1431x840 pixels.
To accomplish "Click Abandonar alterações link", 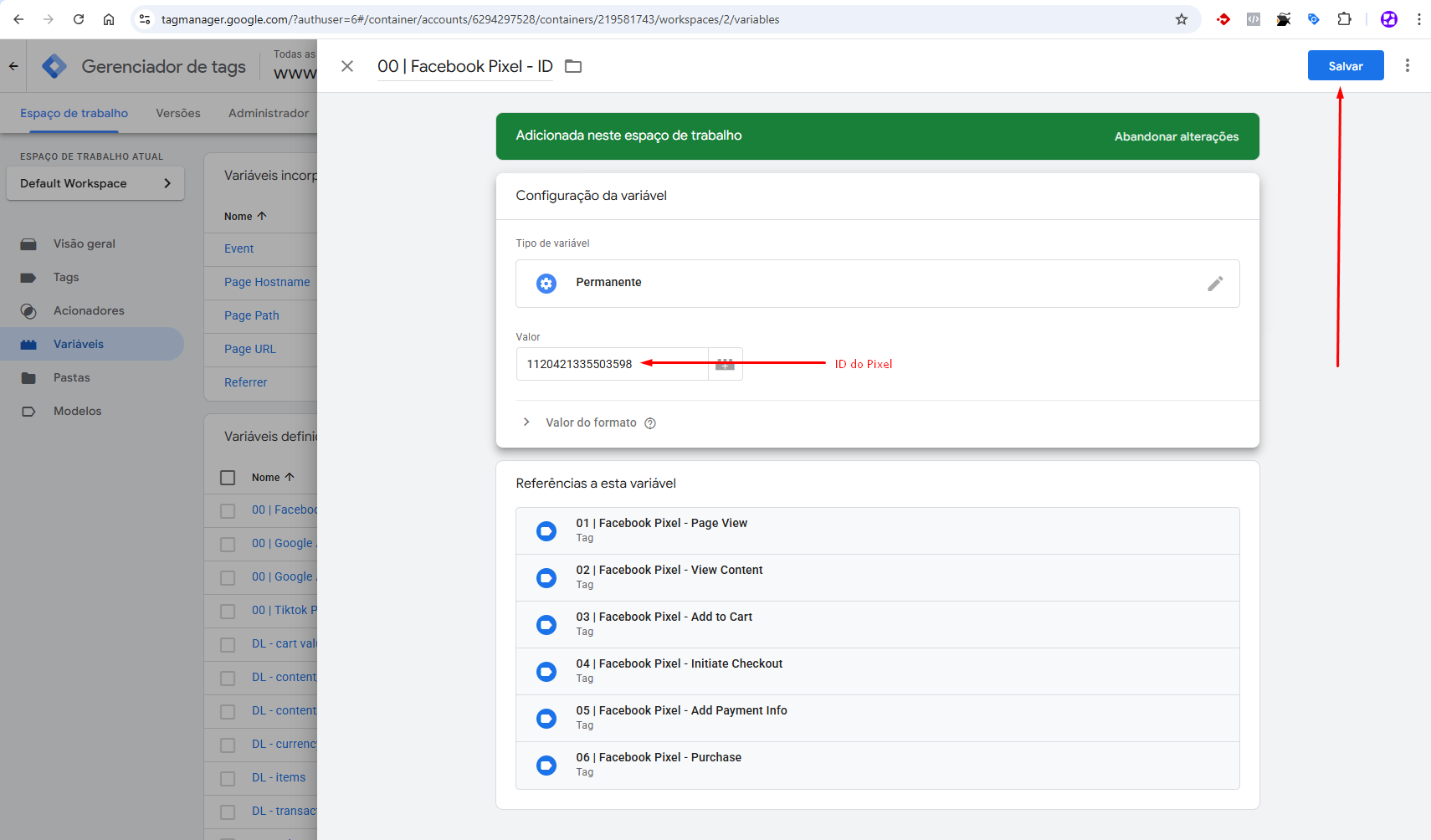I will click(1176, 136).
